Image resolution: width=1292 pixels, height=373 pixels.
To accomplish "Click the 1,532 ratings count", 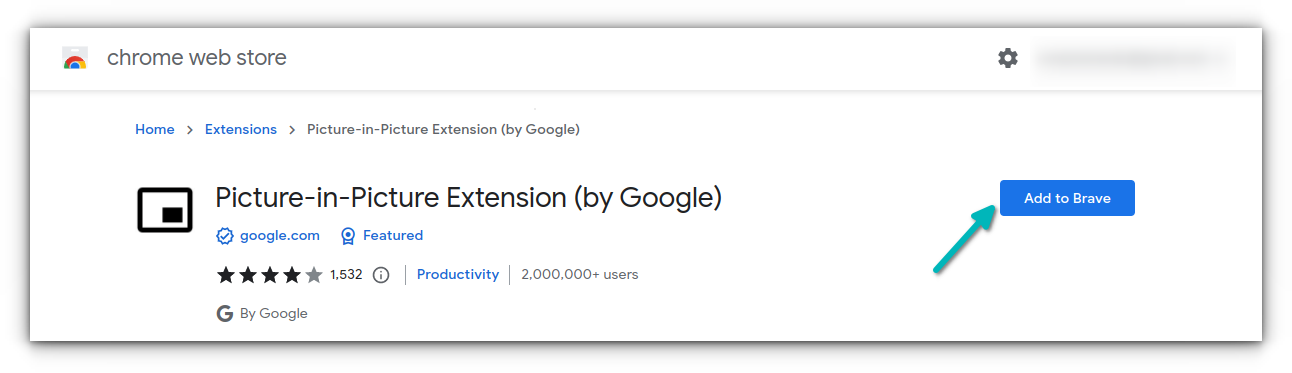I will 346,274.
